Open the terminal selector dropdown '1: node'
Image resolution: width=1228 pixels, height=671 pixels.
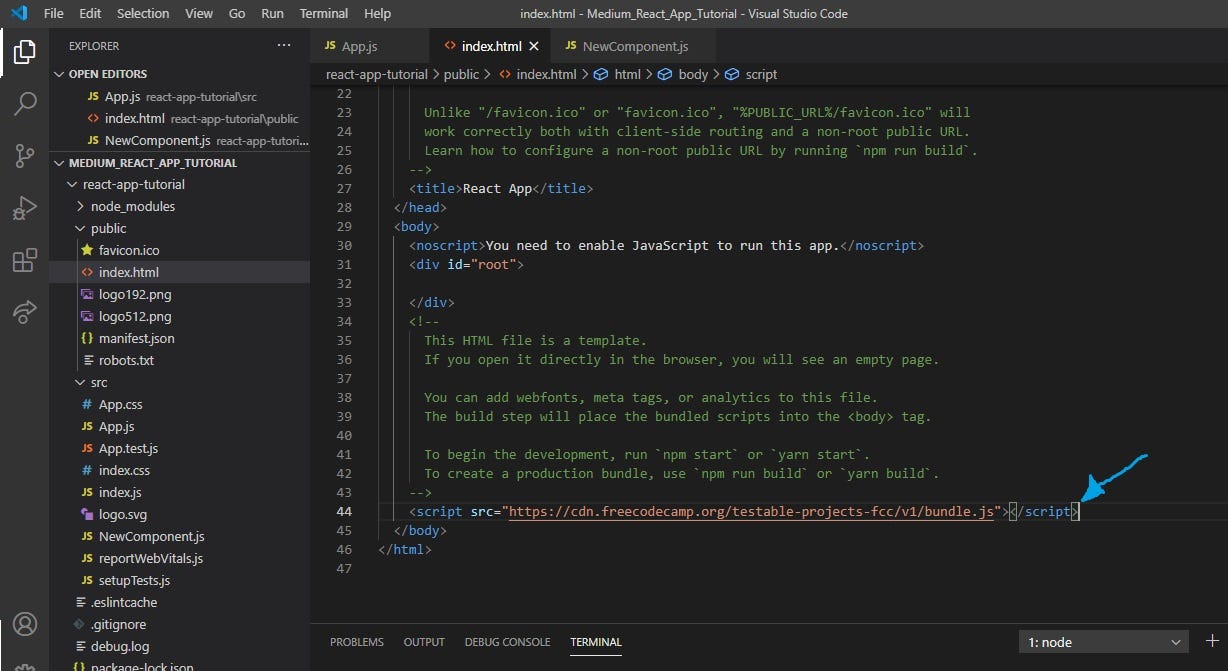pyautogui.click(x=1103, y=642)
